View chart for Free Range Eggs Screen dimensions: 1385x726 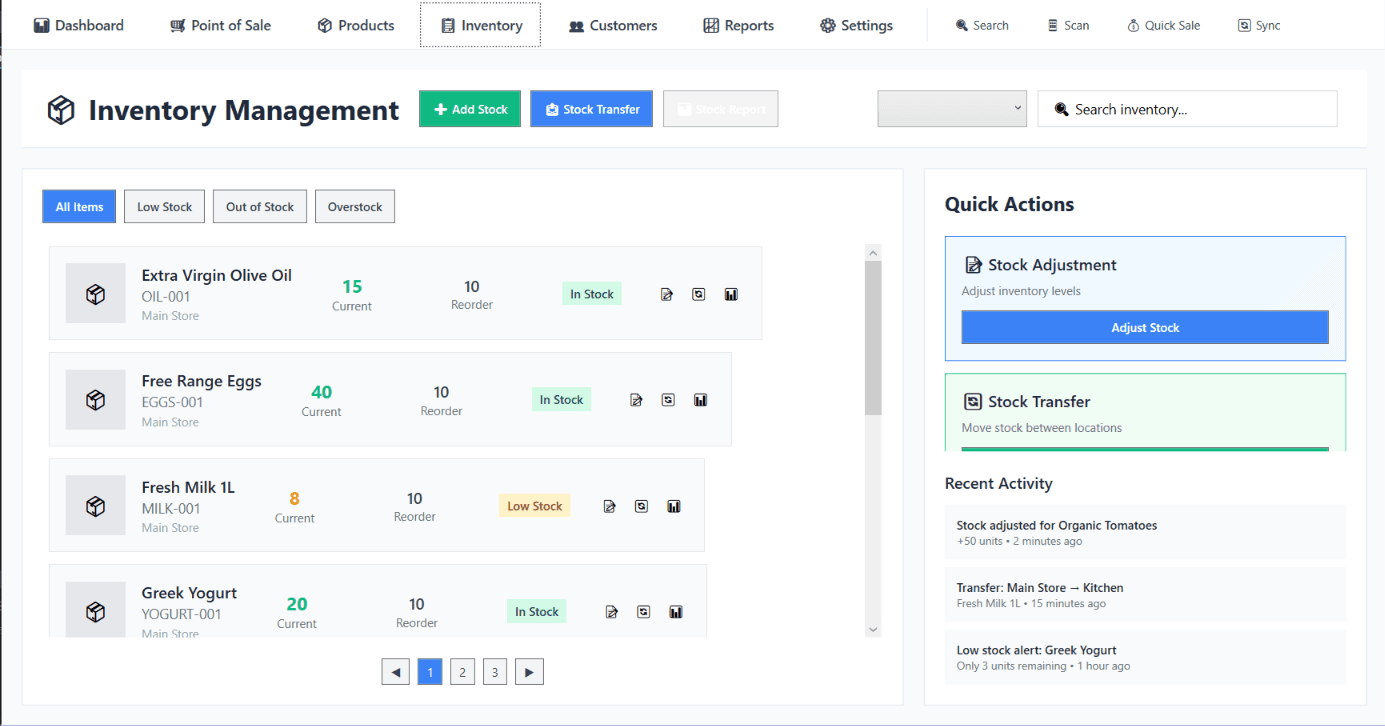701,400
